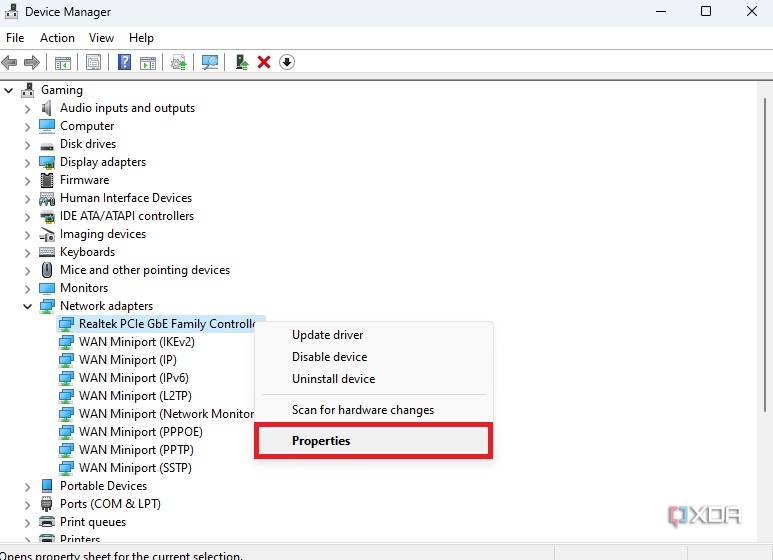This screenshot has height=560, width=773.
Task: Click the Portable Devices icon
Action: click(x=47, y=486)
